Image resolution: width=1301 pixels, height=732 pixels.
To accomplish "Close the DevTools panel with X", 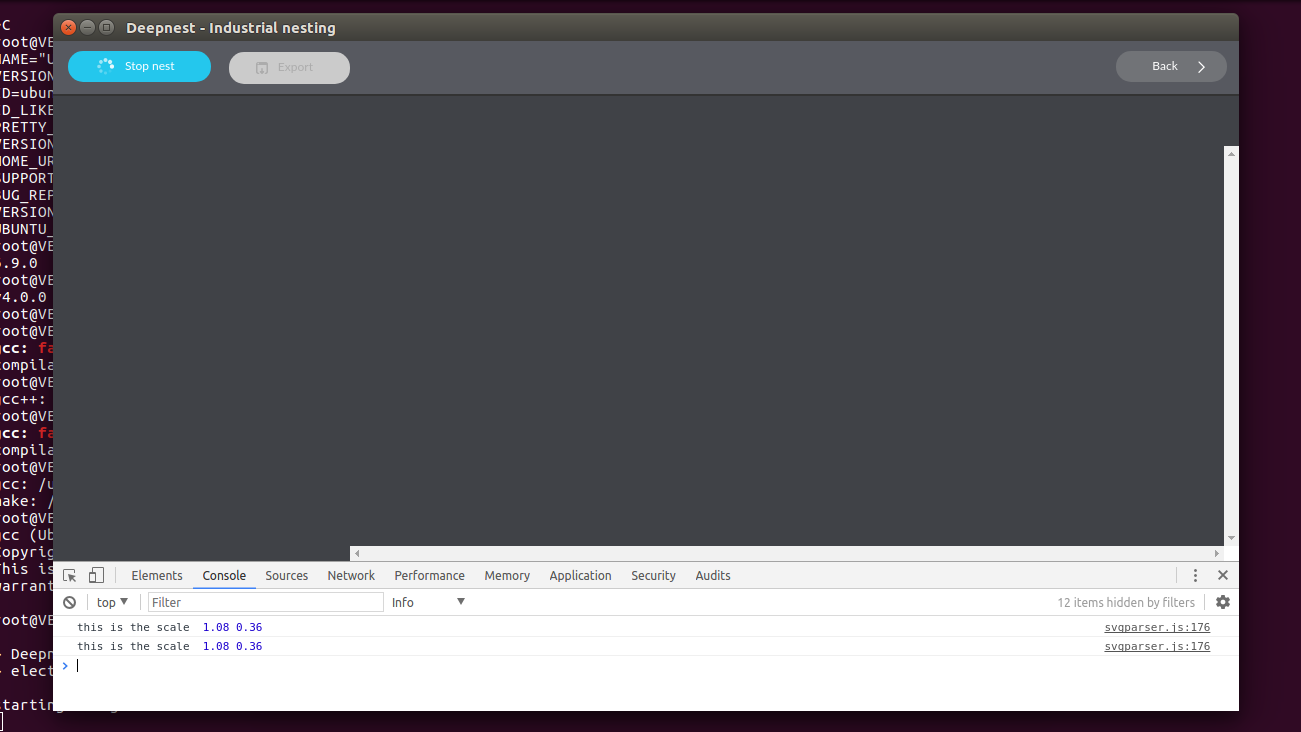I will 1222,575.
